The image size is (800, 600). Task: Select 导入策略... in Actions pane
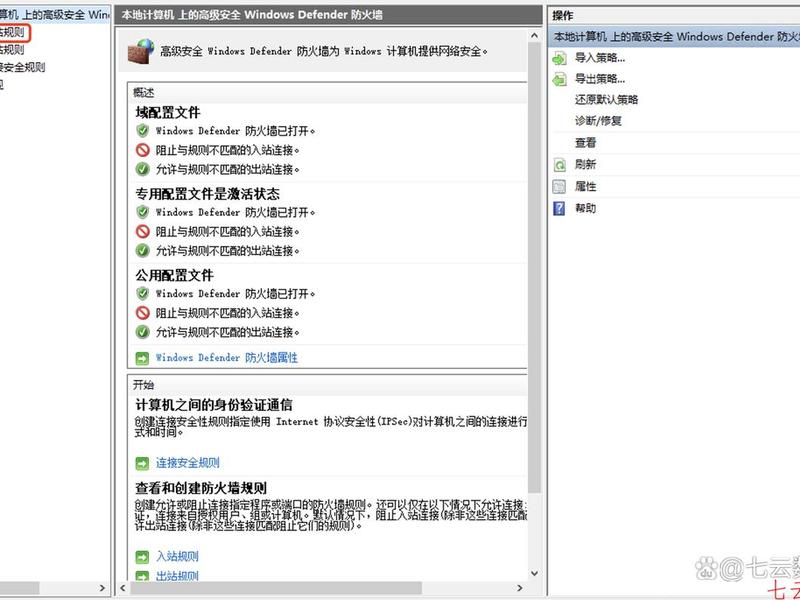pyautogui.click(x=600, y=58)
